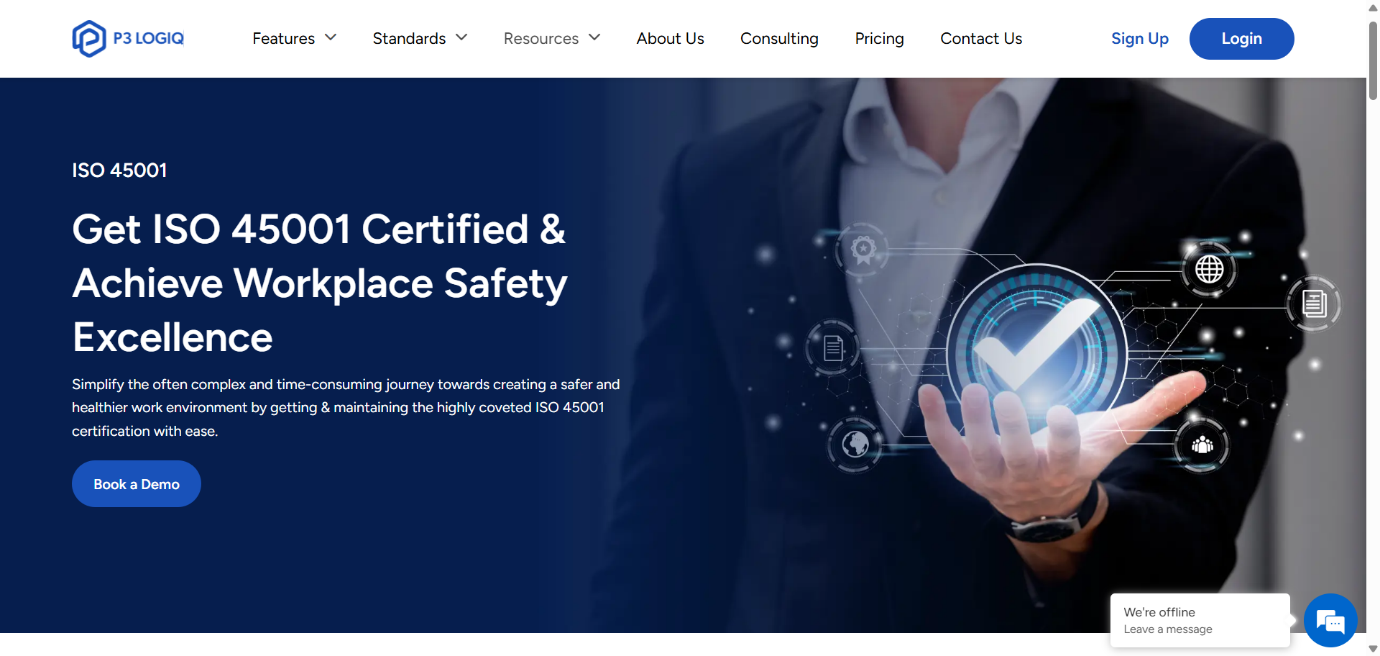The height and width of the screenshot is (656, 1380).
Task: Select the award badge icon in the hero
Action: [x=861, y=250]
